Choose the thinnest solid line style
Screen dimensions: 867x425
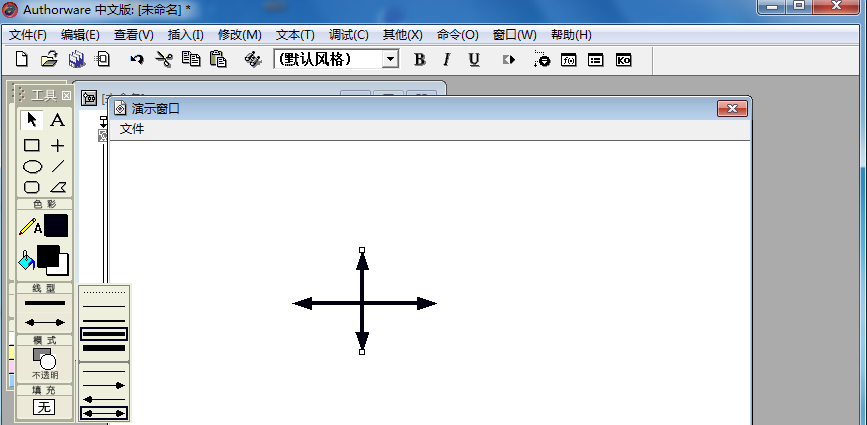pos(104,306)
